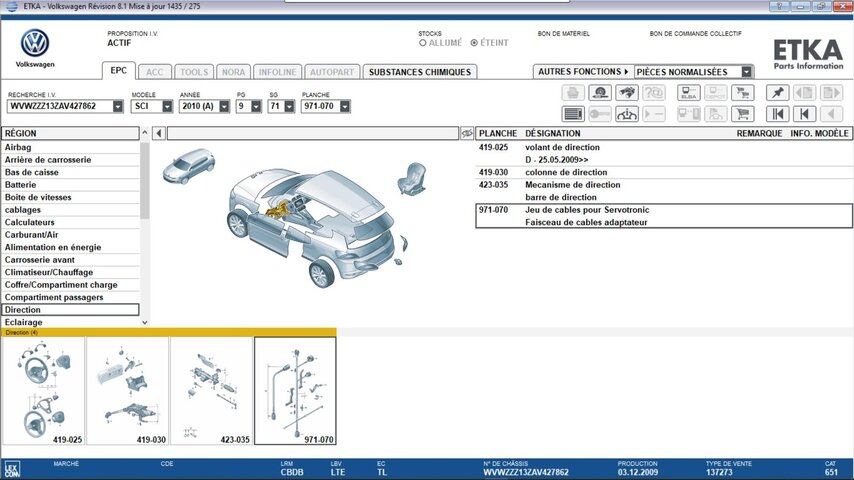Click the binoculars search icon
Image resolution: width=854 pixels, height=480 pixels.
click(x=627, y=93)
